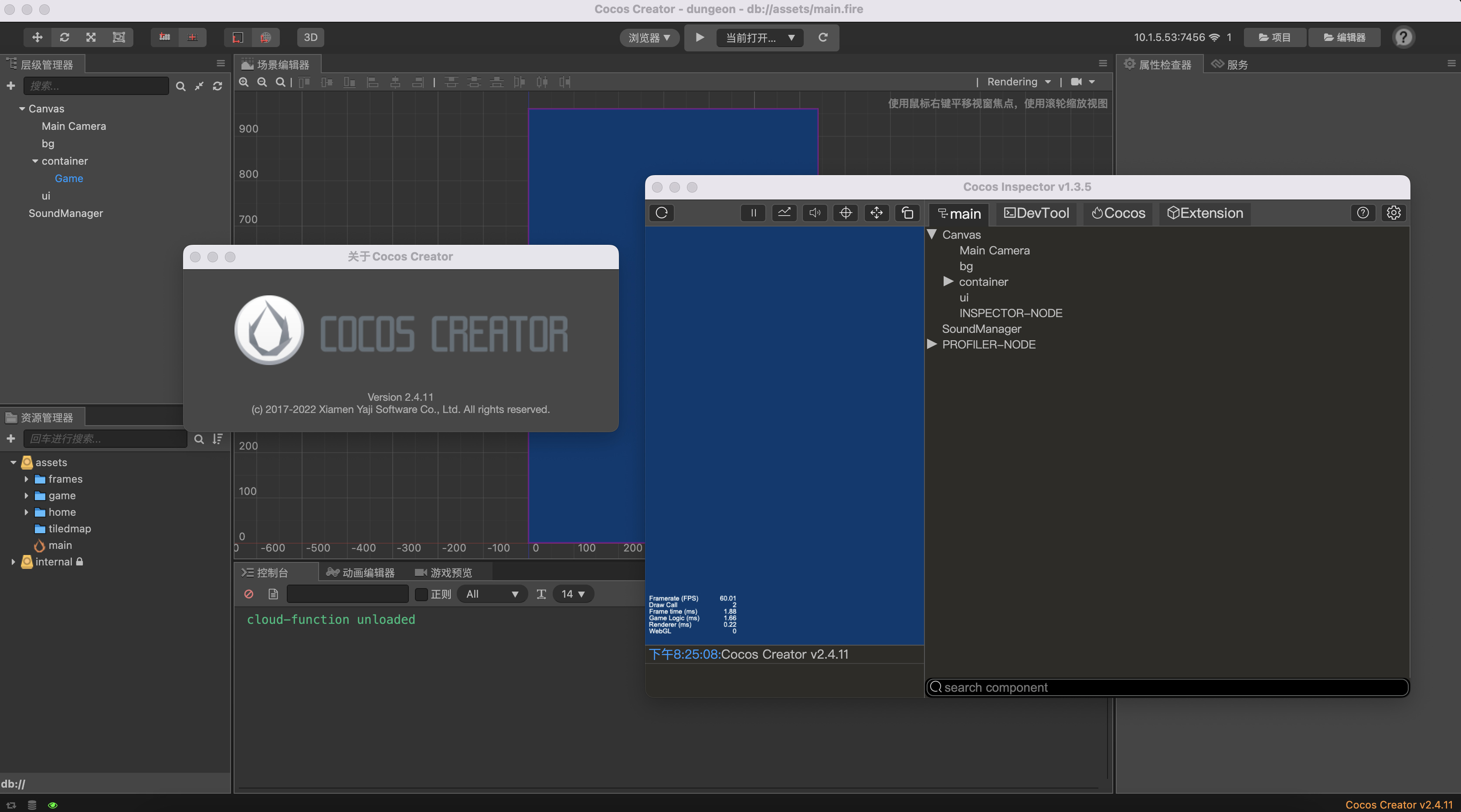Viewport: 1461px width, 812px height.
Task: Select the move transform tool
Action: (37, 37)
